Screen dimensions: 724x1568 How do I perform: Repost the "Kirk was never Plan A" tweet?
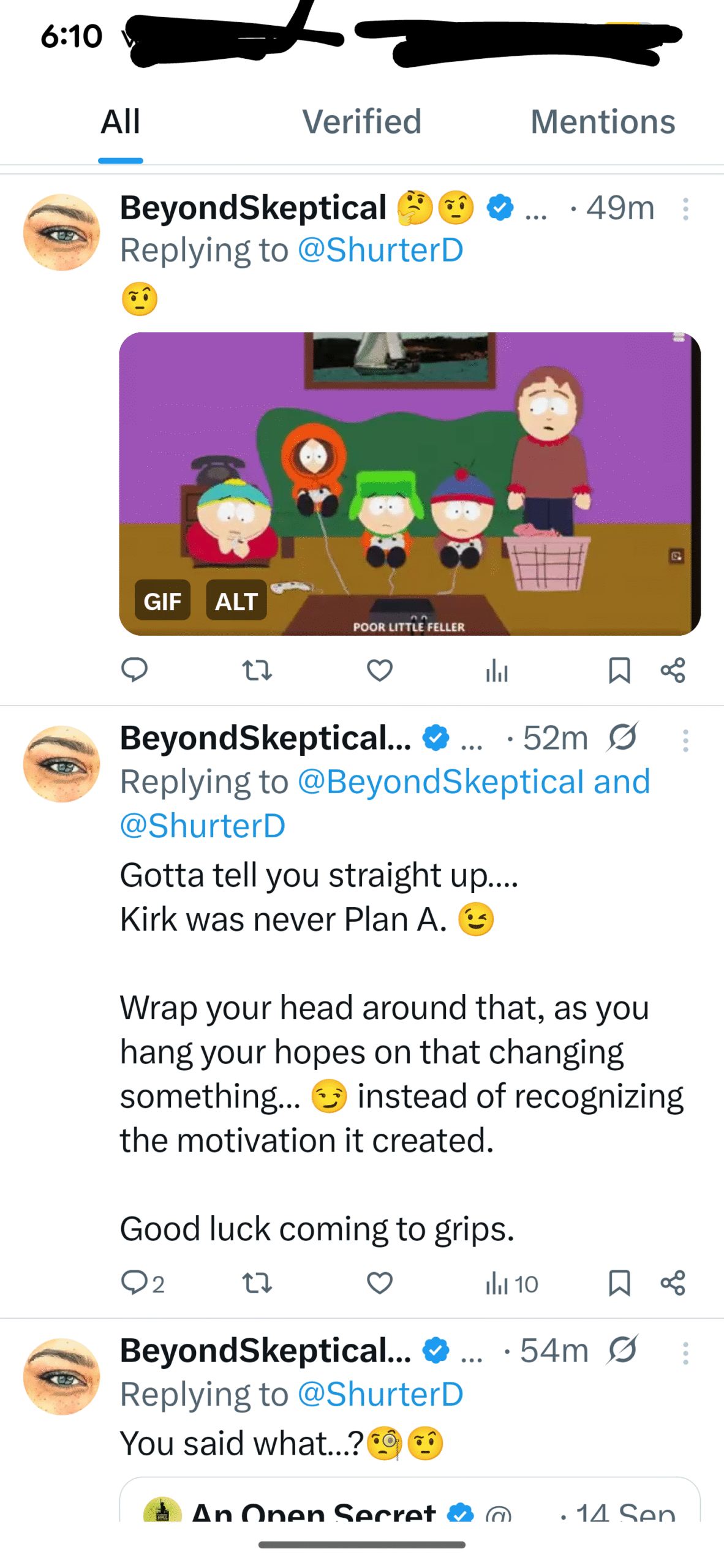257,1283
